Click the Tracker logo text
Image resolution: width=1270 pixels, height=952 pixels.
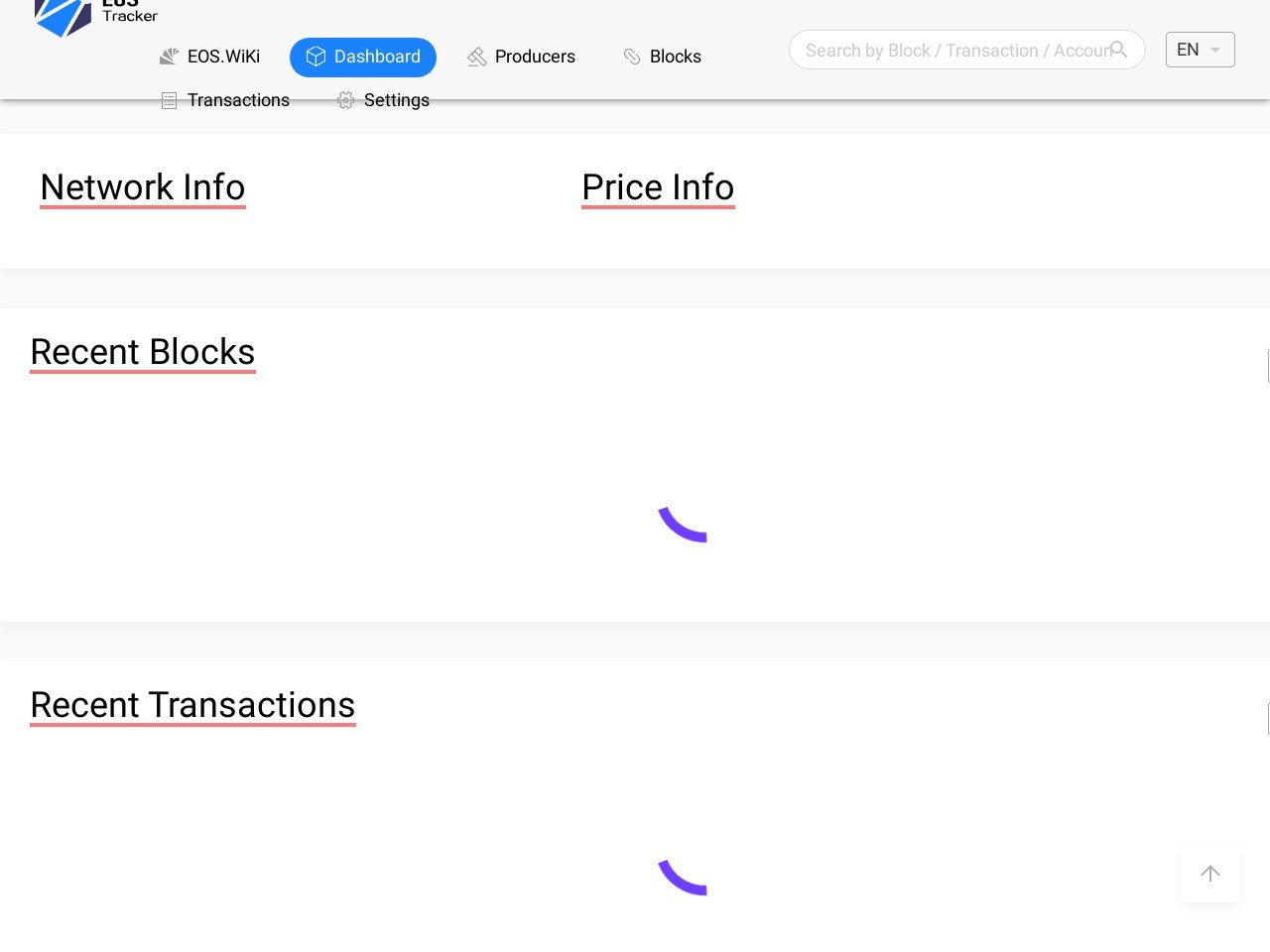click(x=130, y=14)
